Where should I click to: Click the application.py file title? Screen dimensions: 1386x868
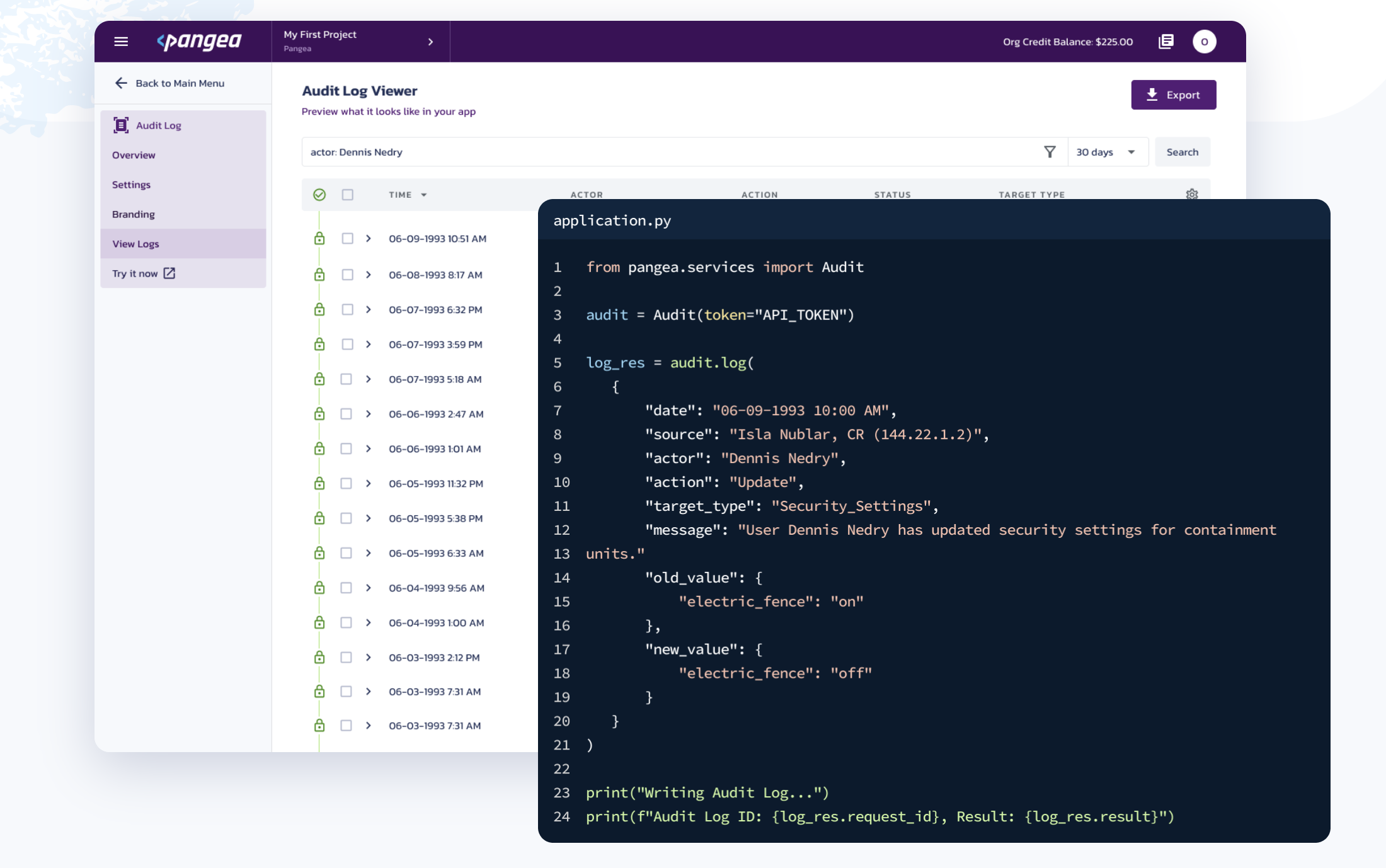(x=612, y=220)
